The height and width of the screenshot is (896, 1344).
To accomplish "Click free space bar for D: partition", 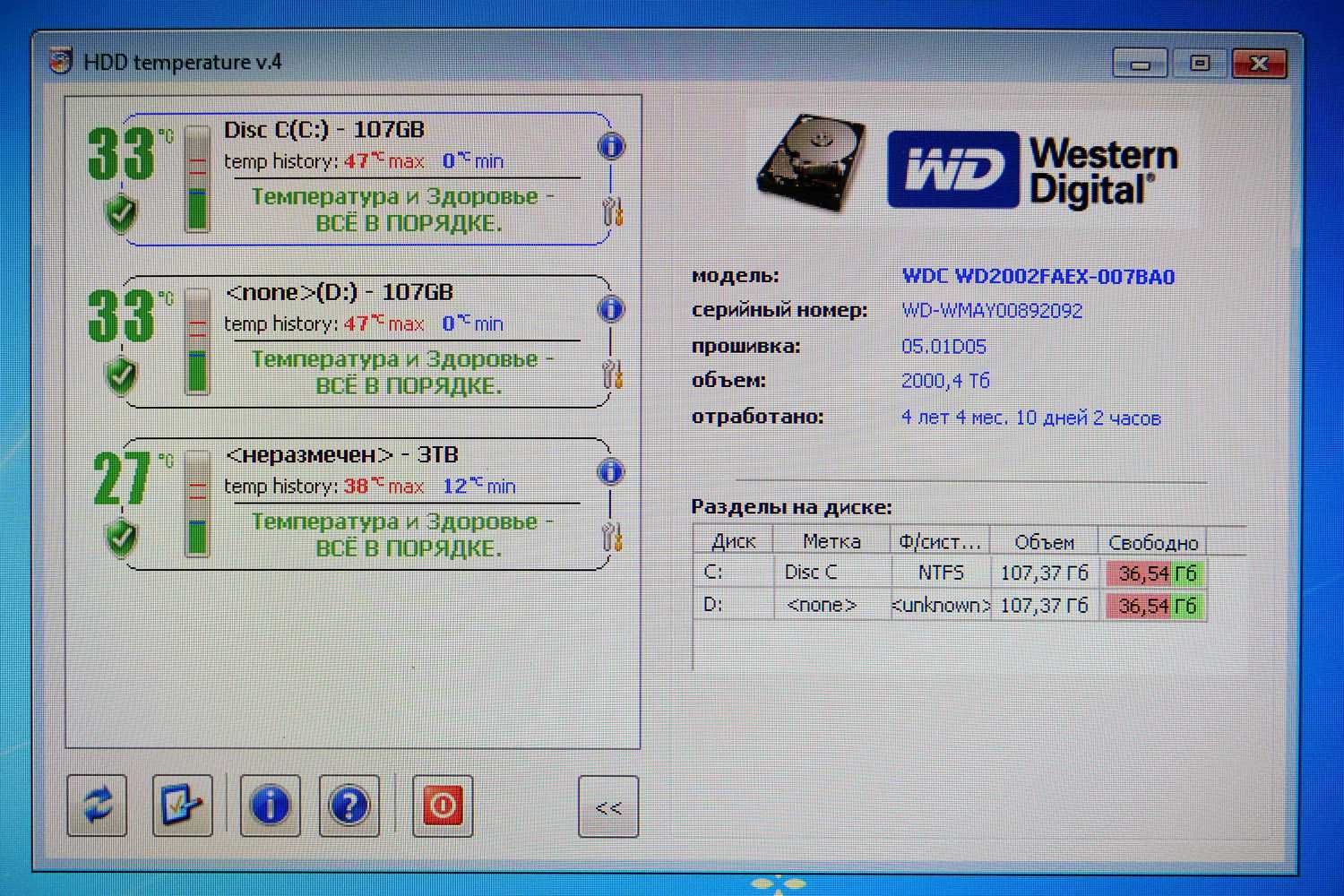I will [x=1157, y=606].
